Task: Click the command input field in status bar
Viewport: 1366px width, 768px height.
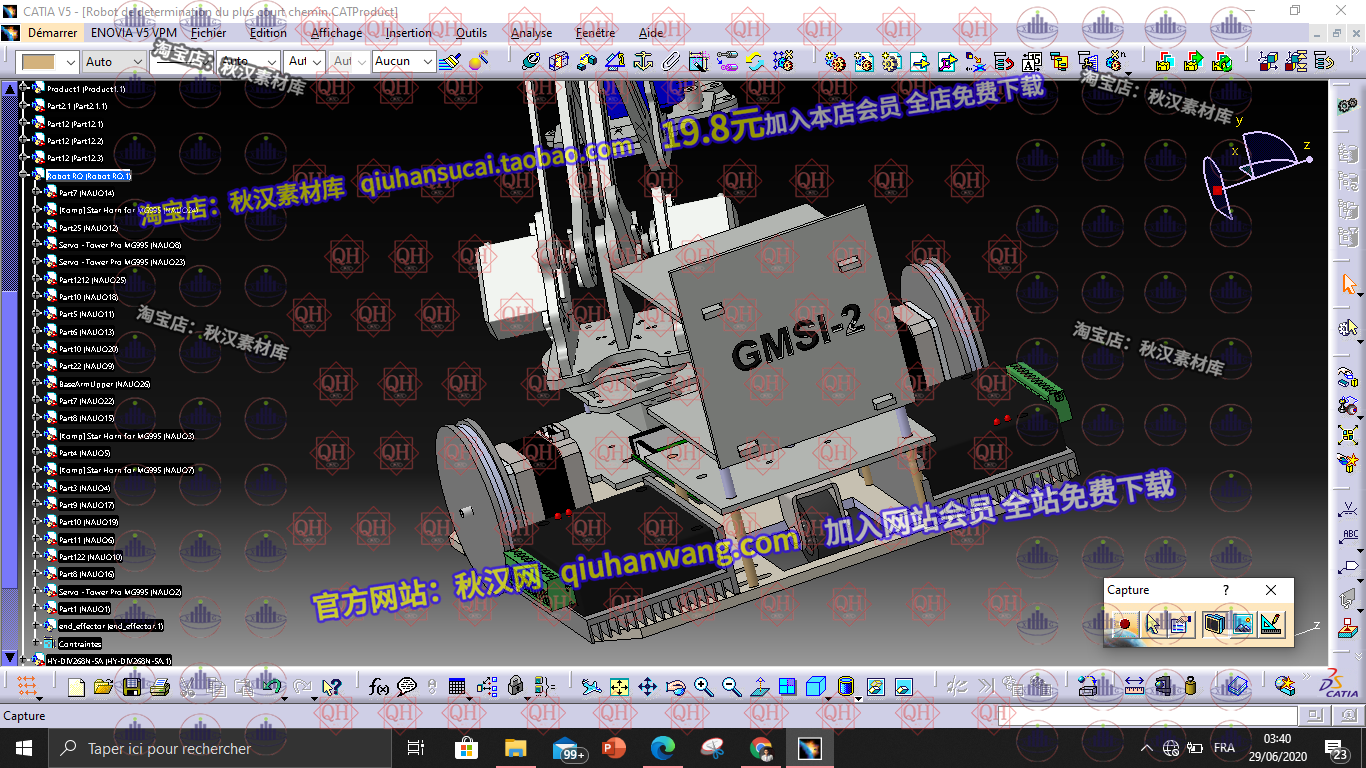Action: 1146,715
